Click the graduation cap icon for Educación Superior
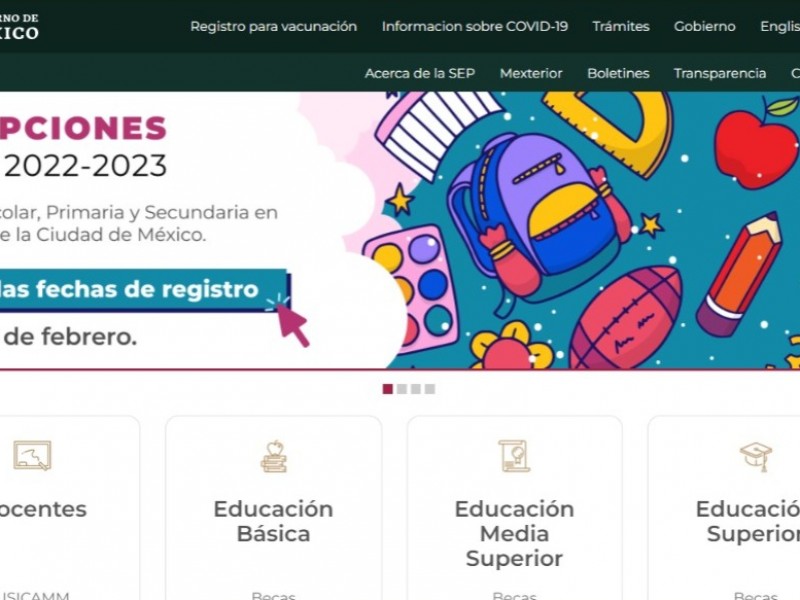This screenshot has height=600, width=800. pyautogui.click(x=756, y=456)
